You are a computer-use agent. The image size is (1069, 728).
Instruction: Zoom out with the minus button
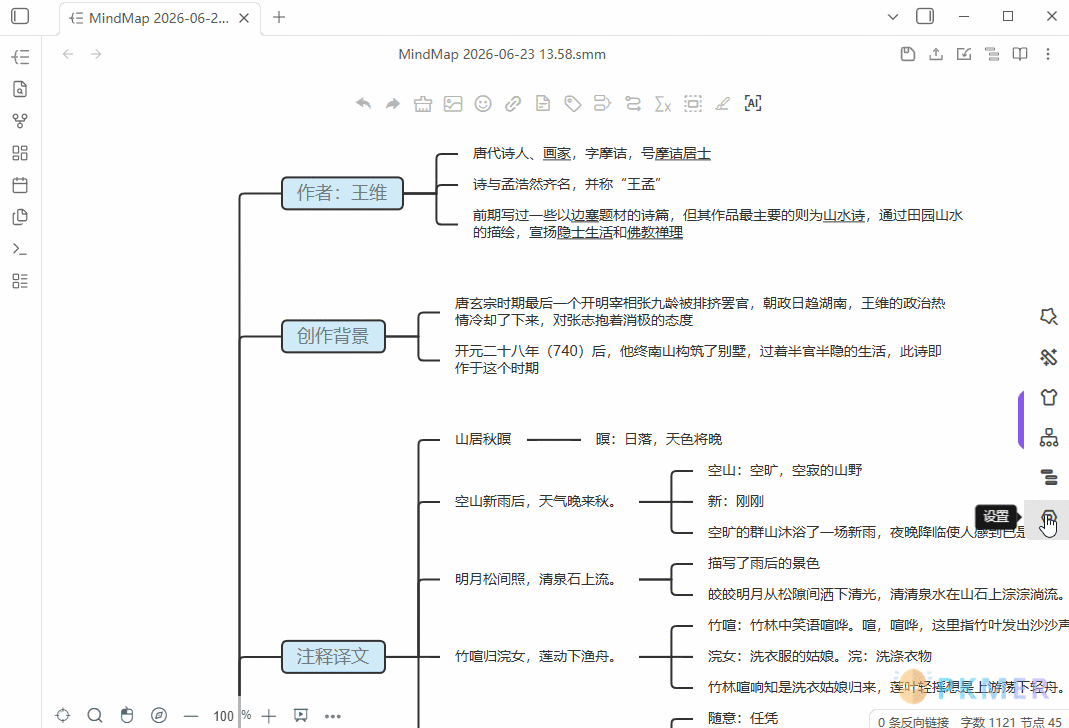pyautogui.click(x=191, y=716)
